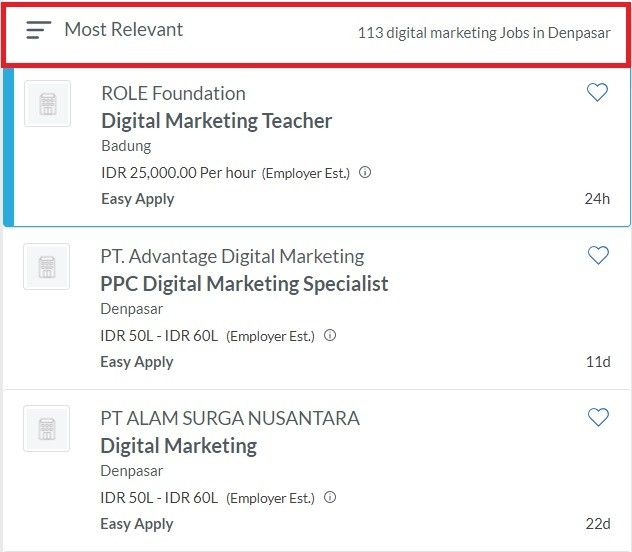Click Easy Apply on PT ALAM SURGA listing
The height and width of the screenshot is (552, 632).
[137, 524]
